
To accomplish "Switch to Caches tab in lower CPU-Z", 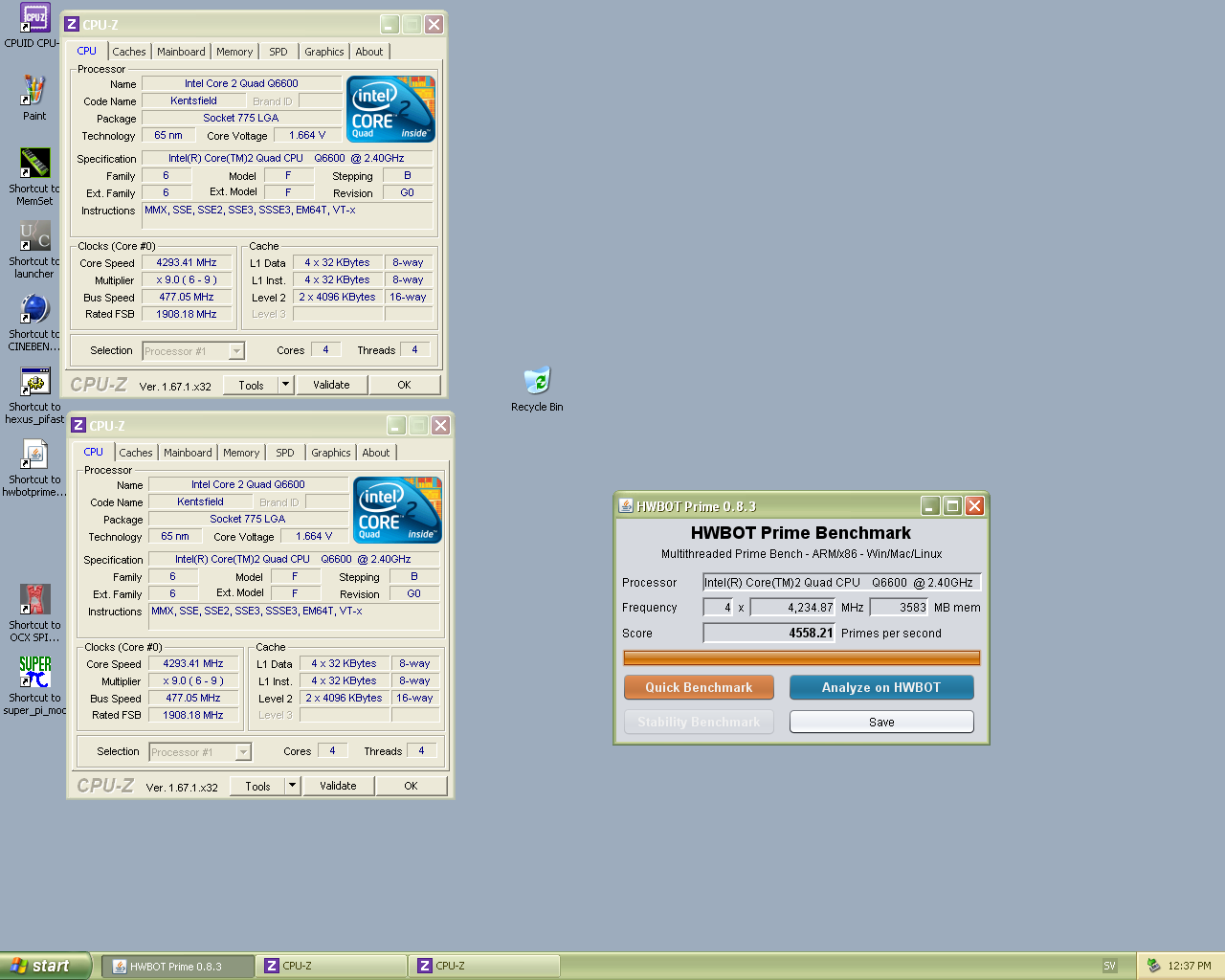I will pyautogui.click(x=136, y=453).
